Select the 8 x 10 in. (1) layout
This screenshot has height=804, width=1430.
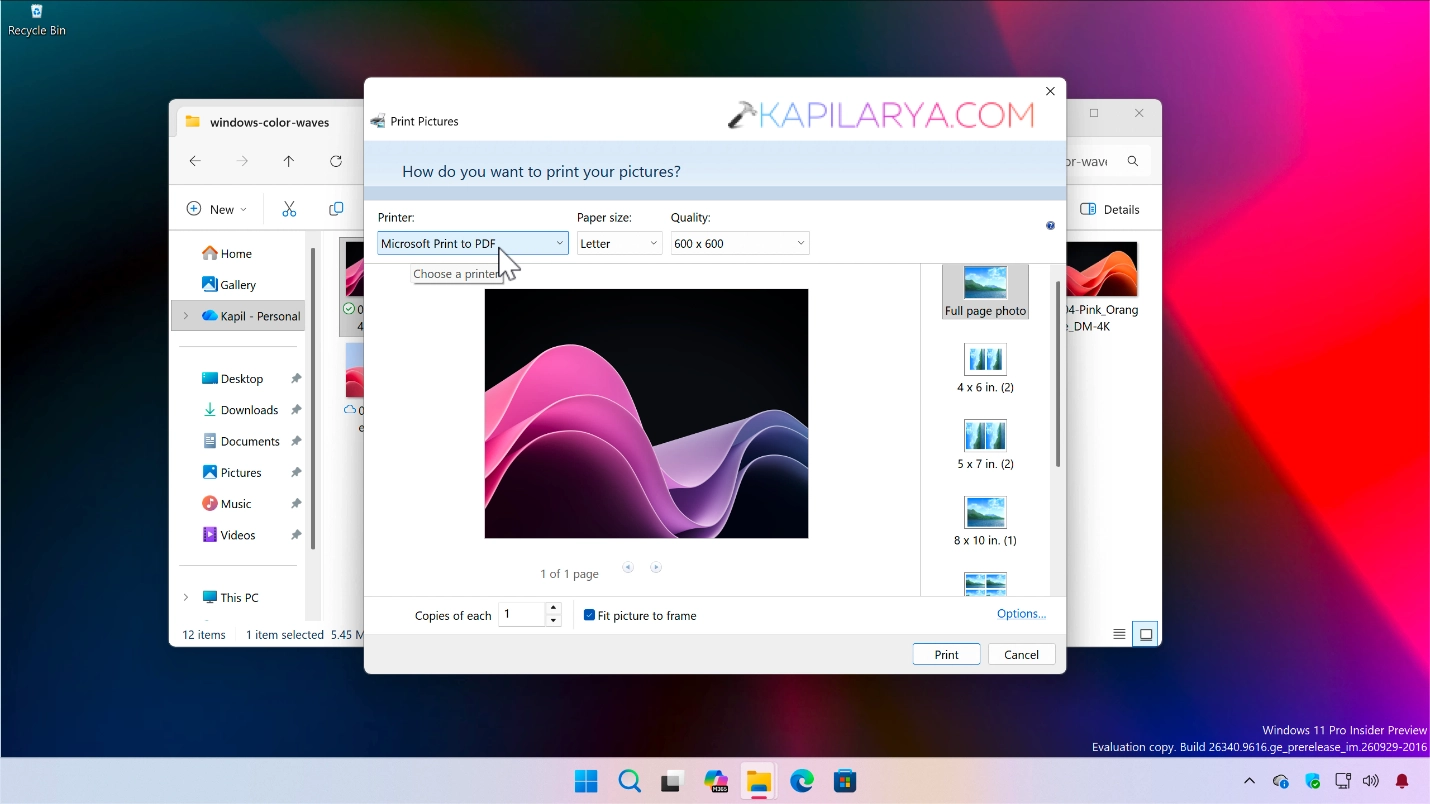(985, 521)
